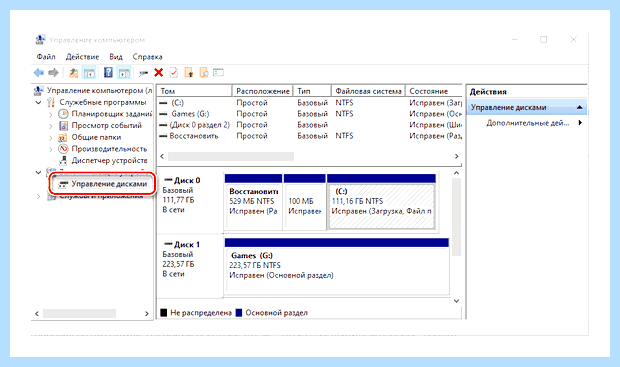
Task: Open Help via the blue question-mark icon
Action: pyautogui.click(x=108, y=73)
